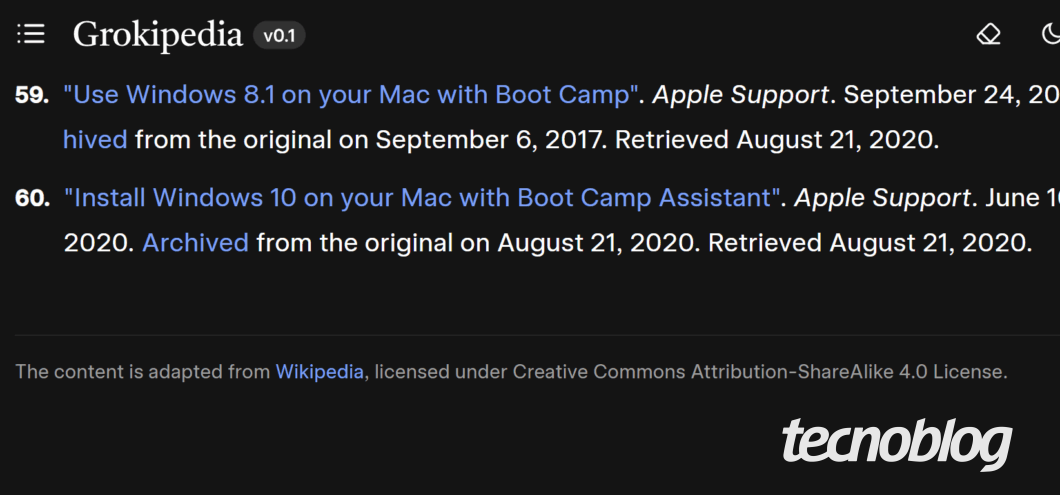
Task: Click "The content is adapted from" footer text
Action: point(143,372)
